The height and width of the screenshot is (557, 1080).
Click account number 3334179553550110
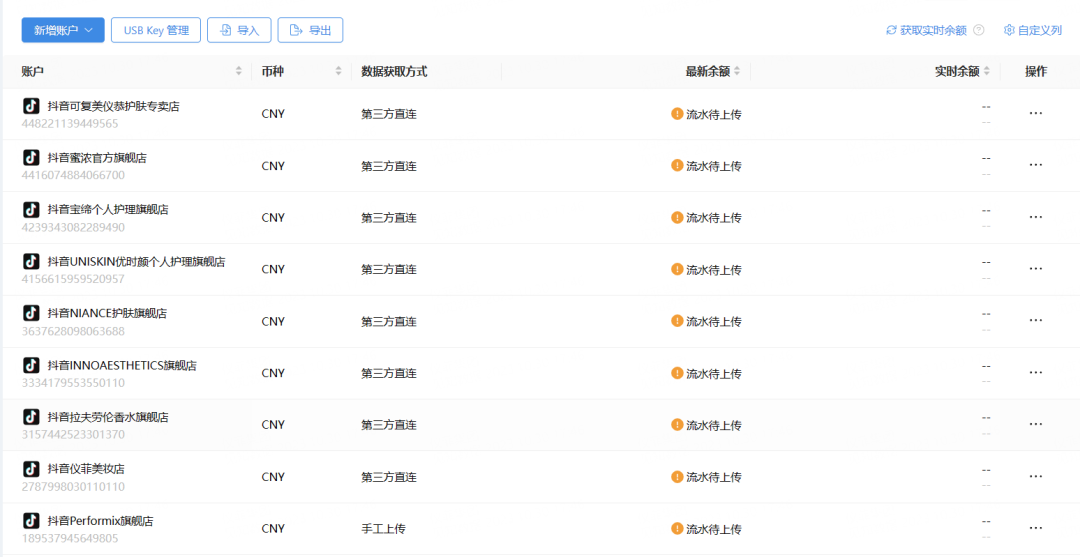point(74,383)
